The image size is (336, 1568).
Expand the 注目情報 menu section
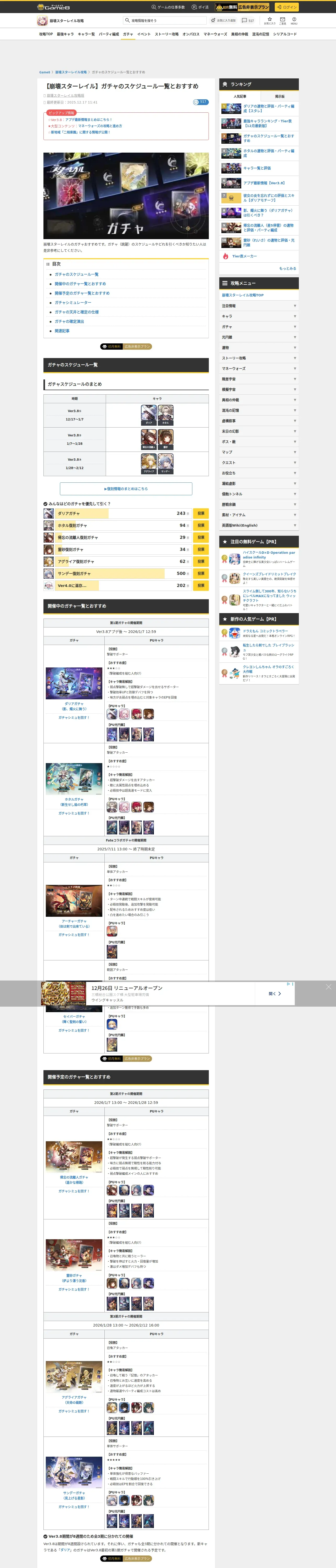point(259,306)
